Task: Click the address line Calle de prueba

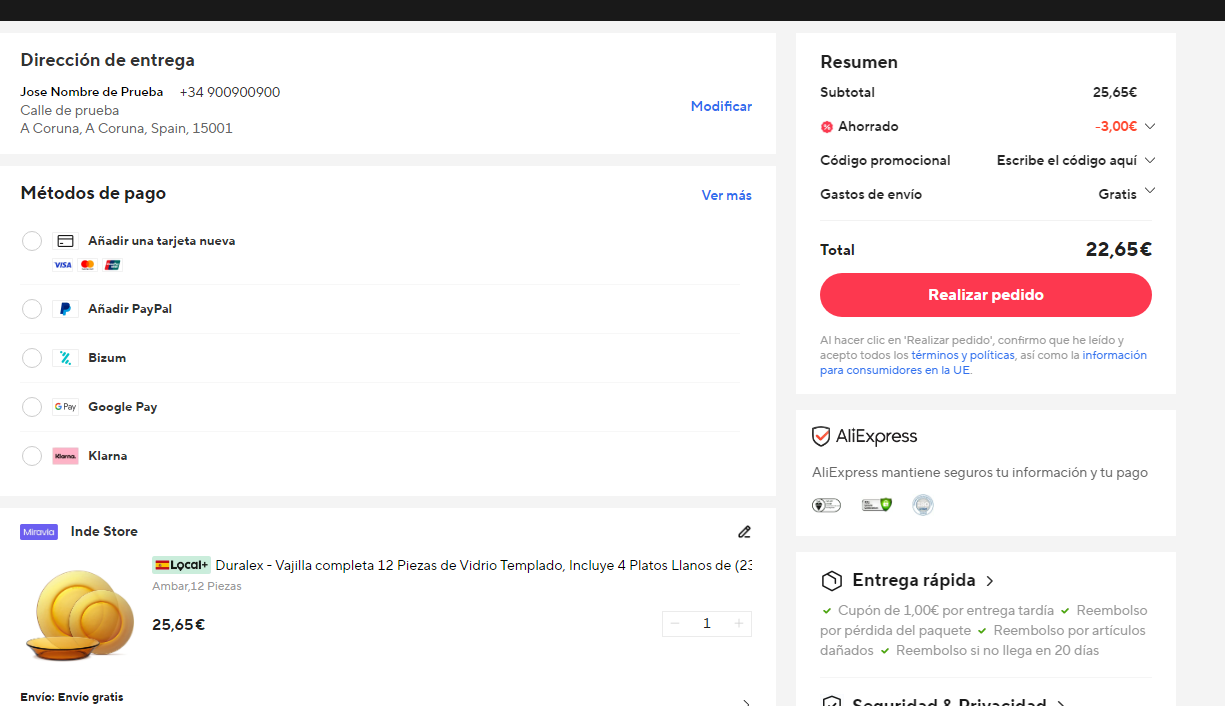Action: pos(70,110)
